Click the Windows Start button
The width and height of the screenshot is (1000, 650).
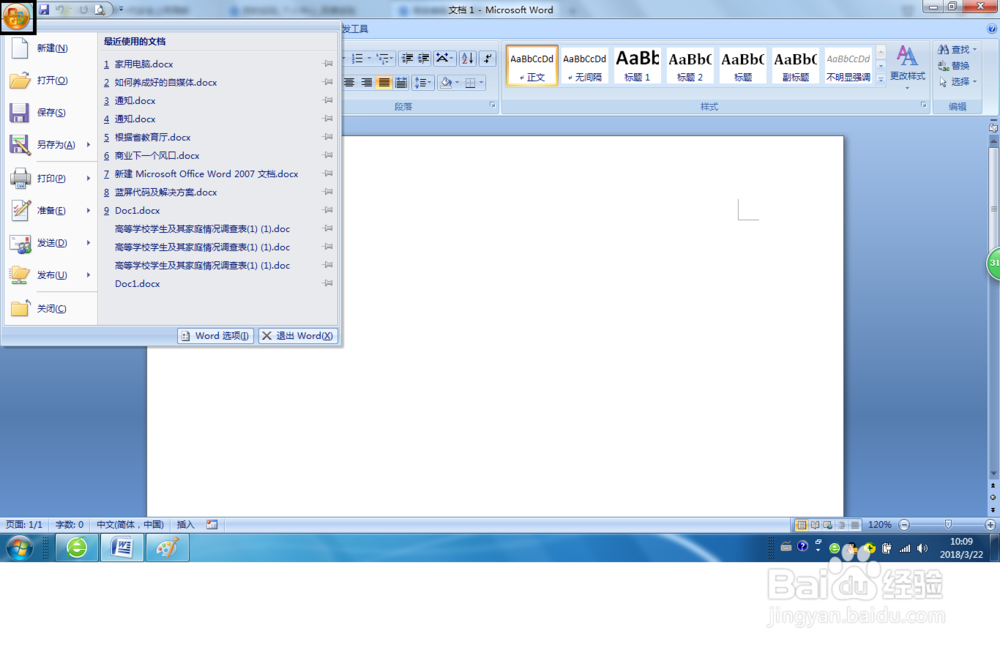pos(20,548)
